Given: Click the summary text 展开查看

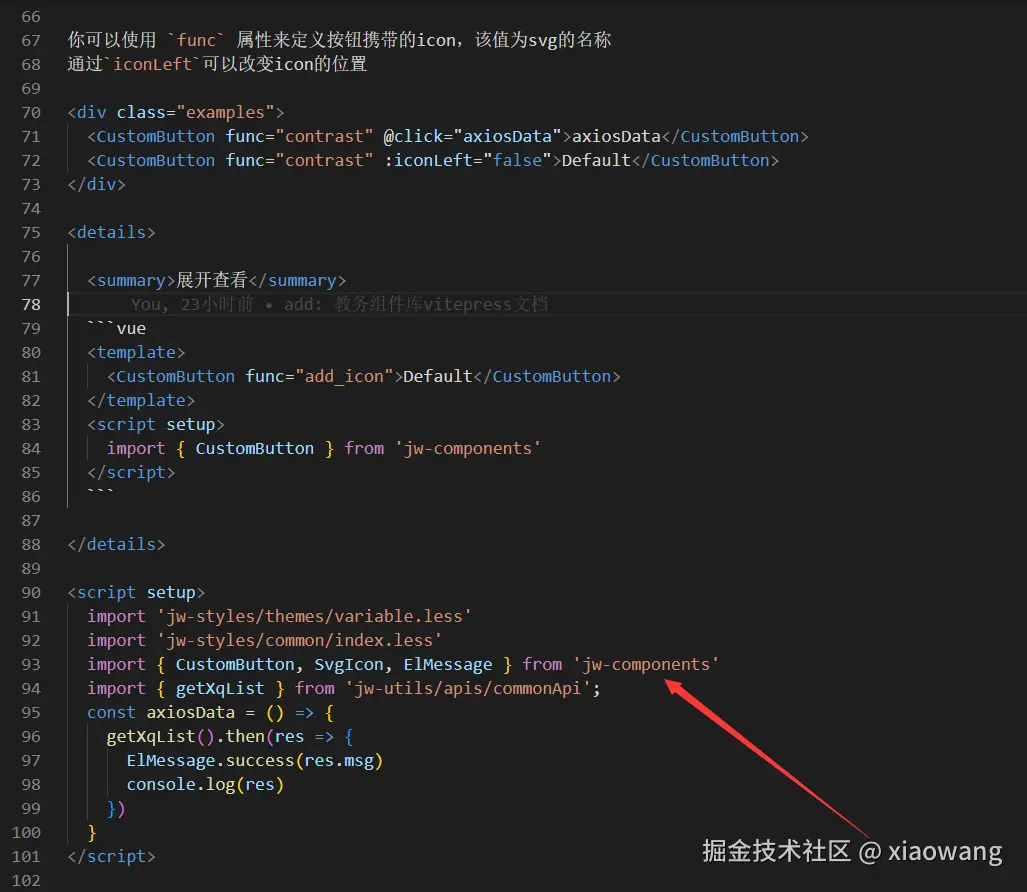Looking at the screenshot, I should click(212, 281).
